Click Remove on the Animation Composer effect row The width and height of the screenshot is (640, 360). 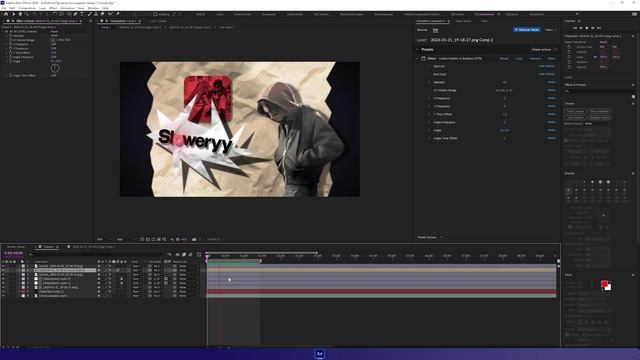536,58
